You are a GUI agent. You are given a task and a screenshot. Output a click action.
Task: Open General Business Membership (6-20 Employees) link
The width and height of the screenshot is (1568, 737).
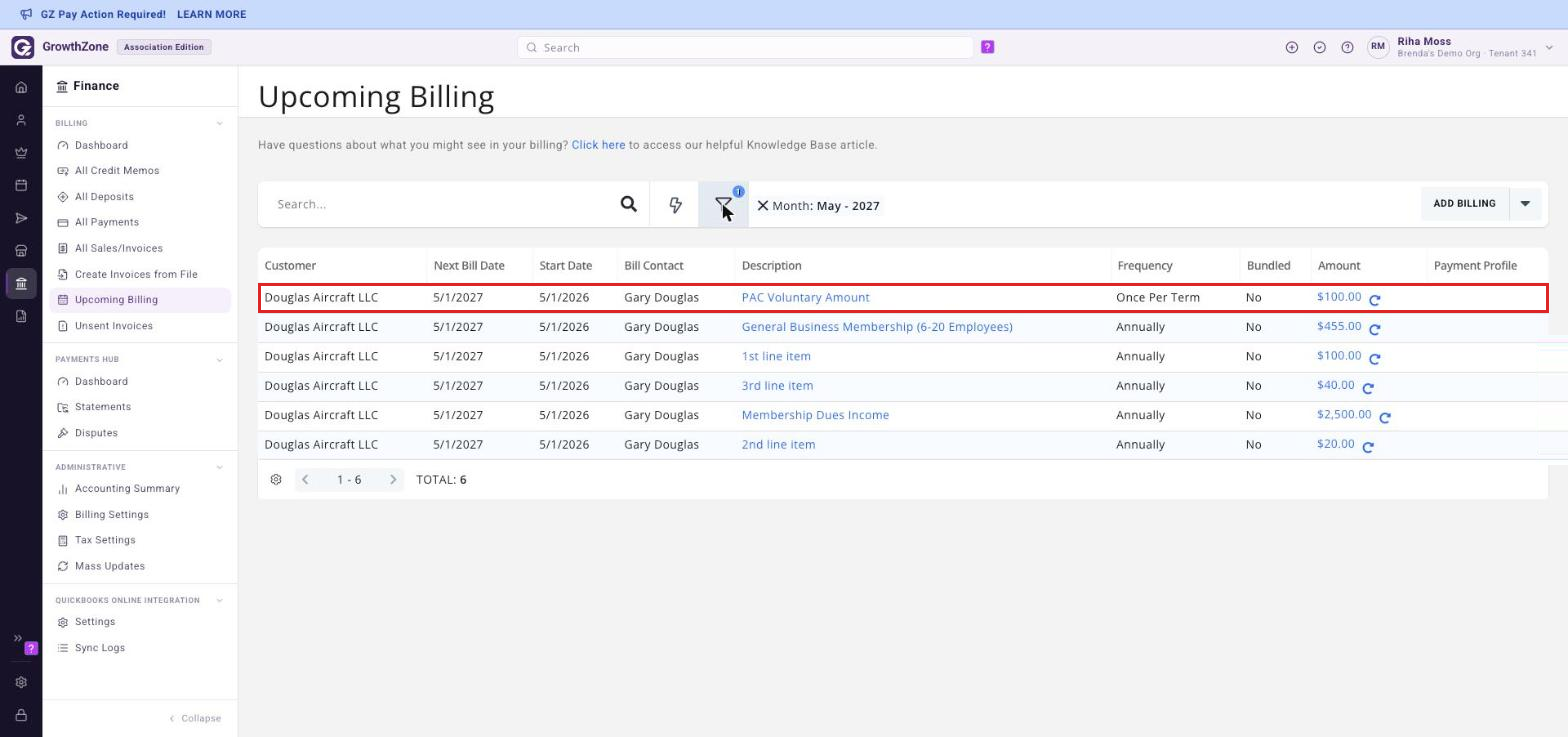click(x=877, y=327)
